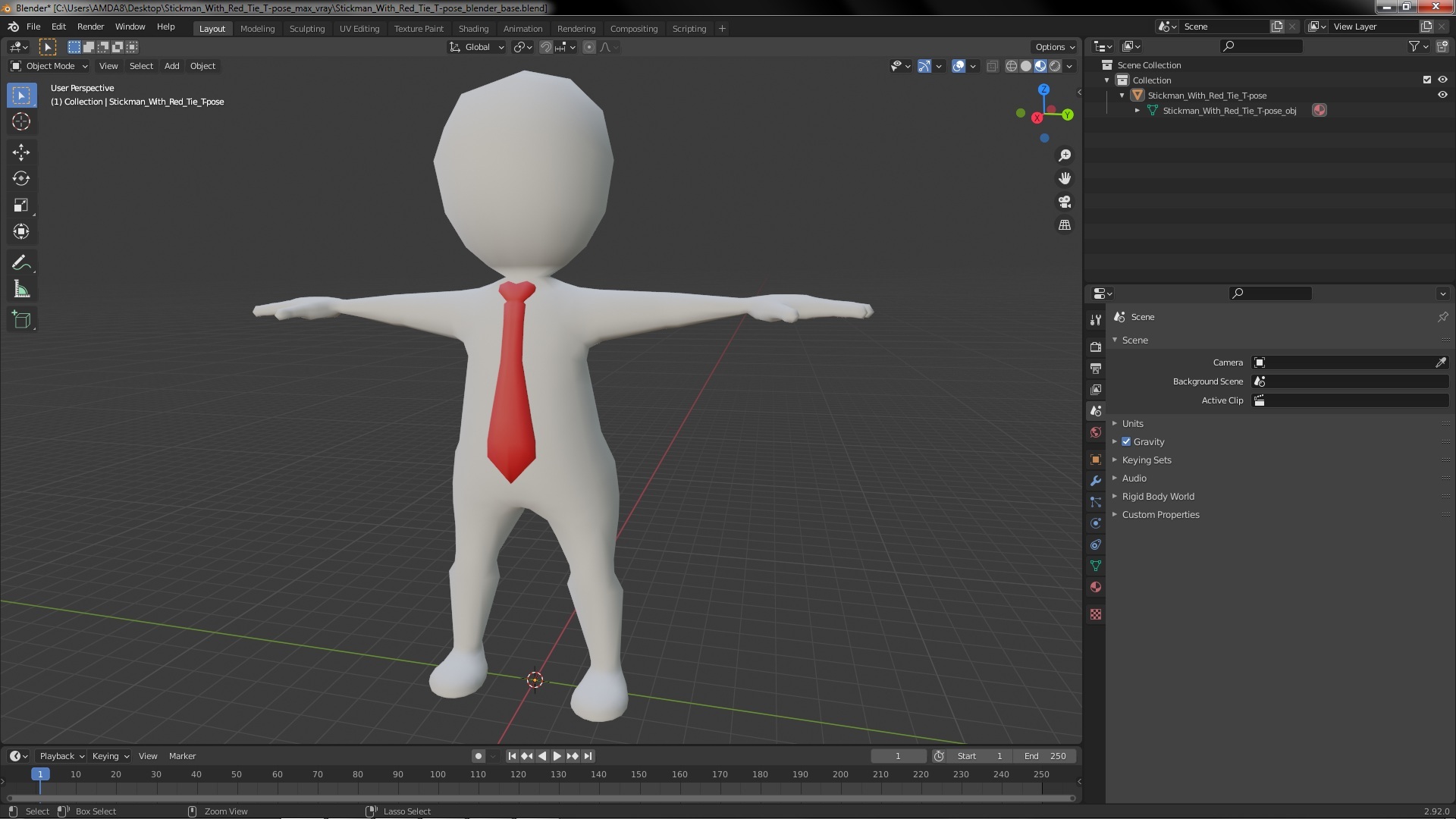The height and width of the screenshot is (819, 1456).
Task: Click the play animation button
Action: coord(557,756)
